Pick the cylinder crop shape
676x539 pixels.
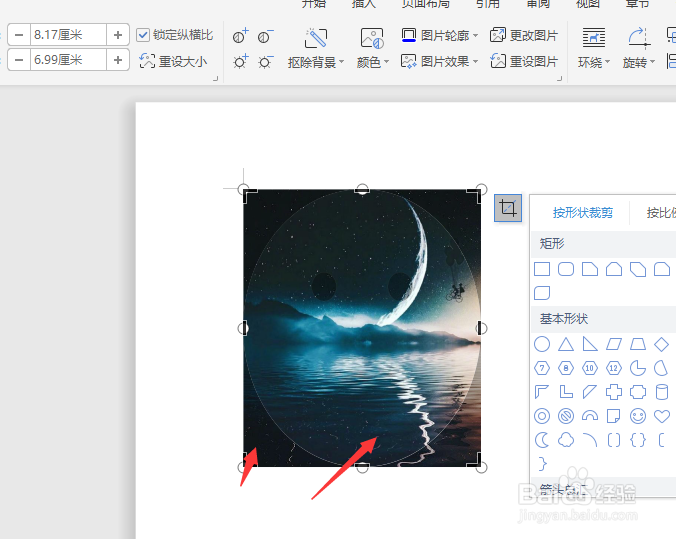click(x=661, y=392)
